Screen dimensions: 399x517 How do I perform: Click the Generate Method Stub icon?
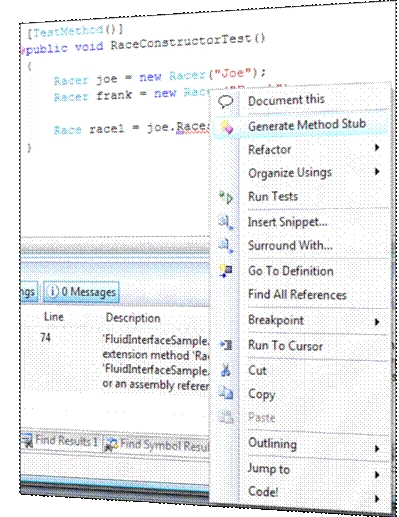pos(227,126)
